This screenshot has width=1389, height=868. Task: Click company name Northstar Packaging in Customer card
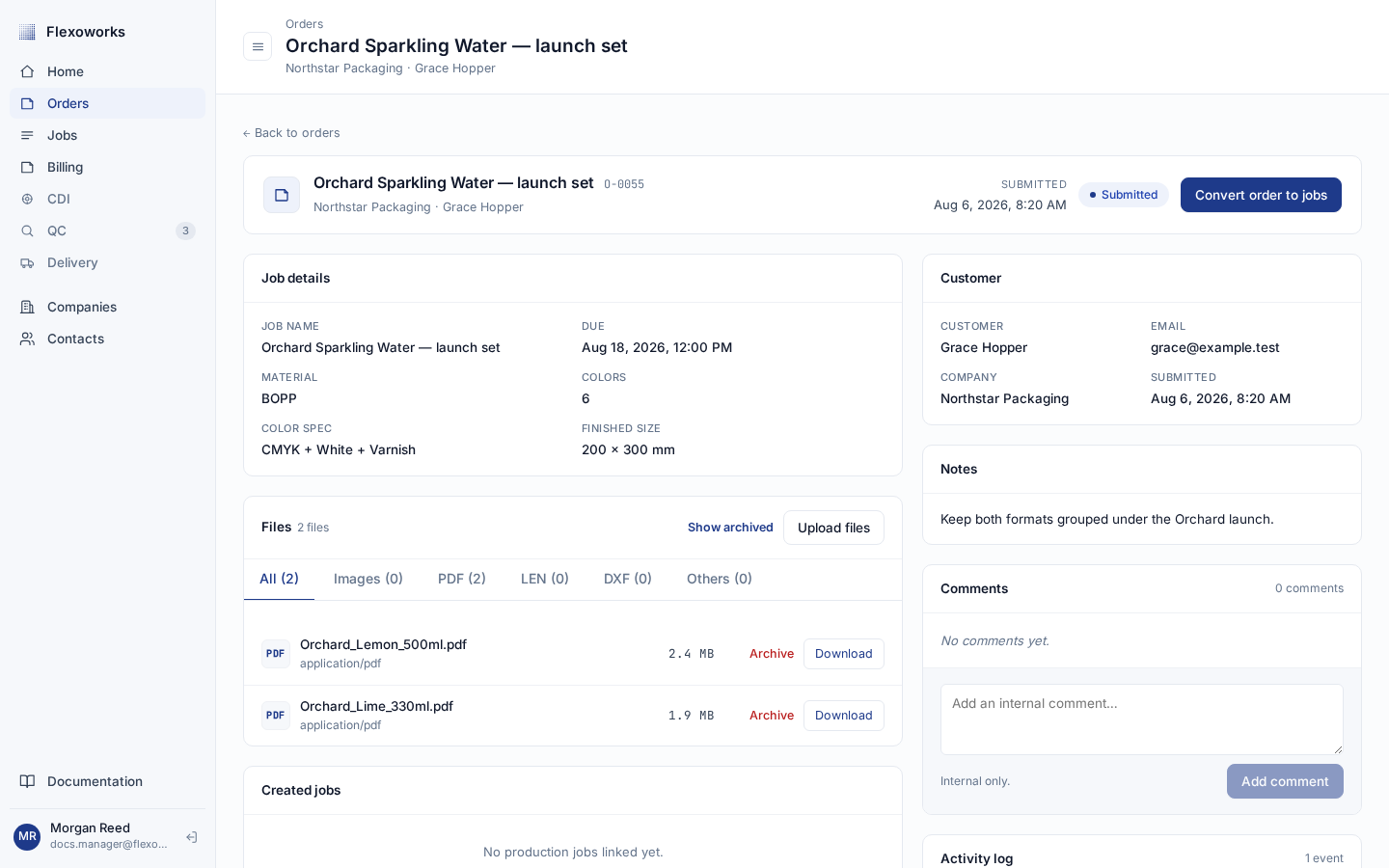coord(1004,398)
